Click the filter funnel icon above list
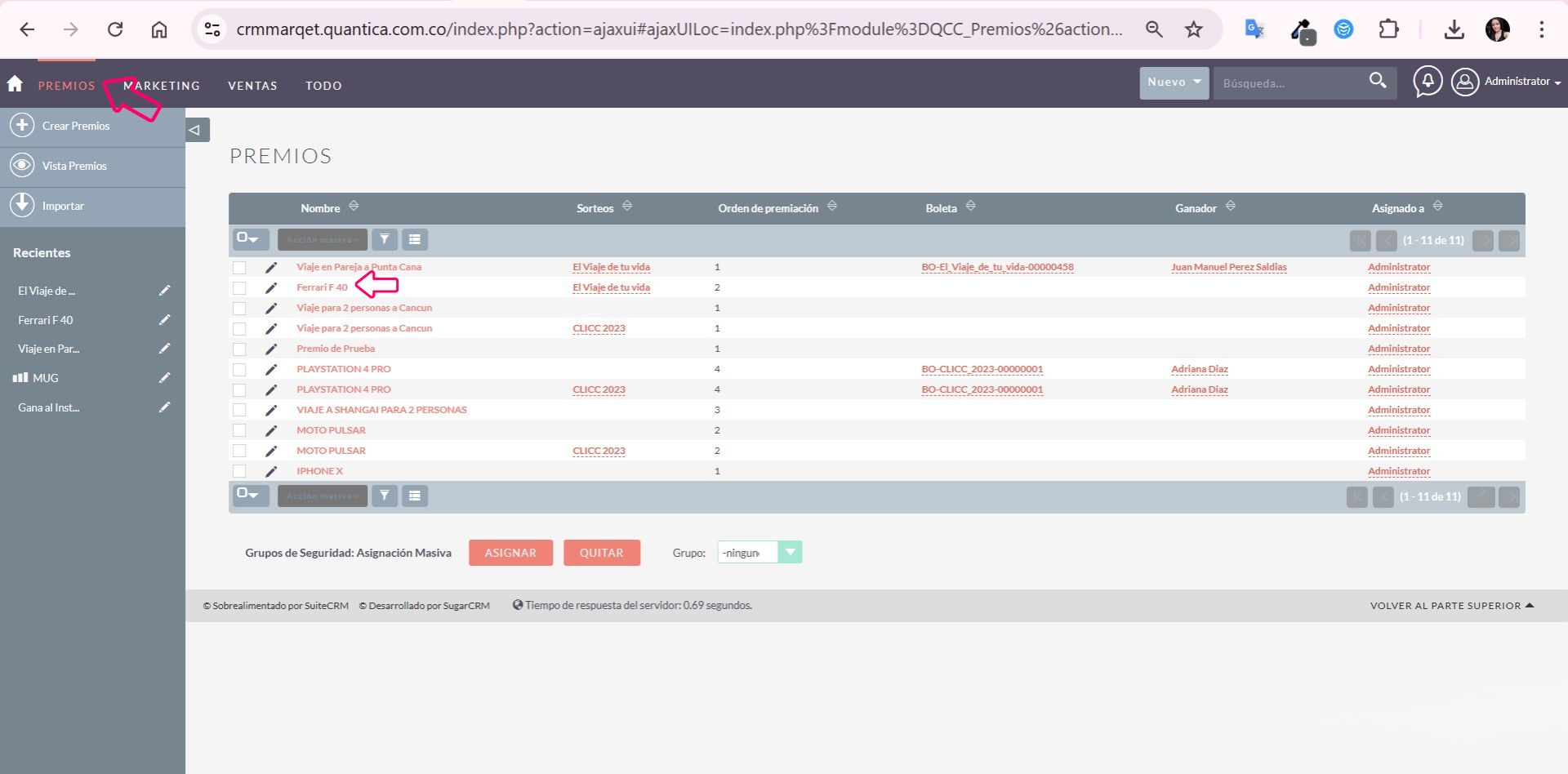The width and height of the screenshot is (1568, 774). pos(385,239)
